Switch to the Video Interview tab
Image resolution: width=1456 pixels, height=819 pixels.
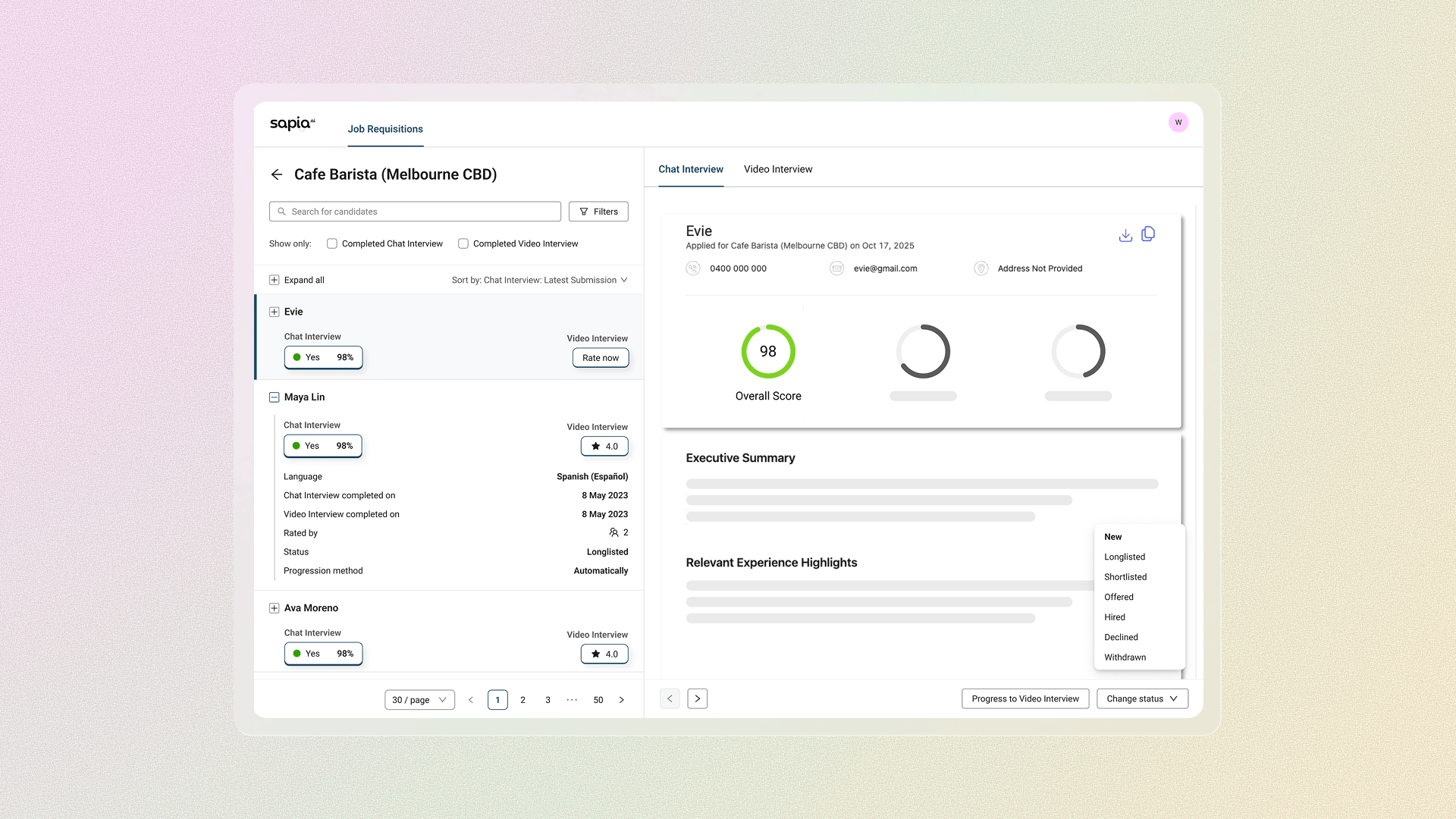click(777, 169)
